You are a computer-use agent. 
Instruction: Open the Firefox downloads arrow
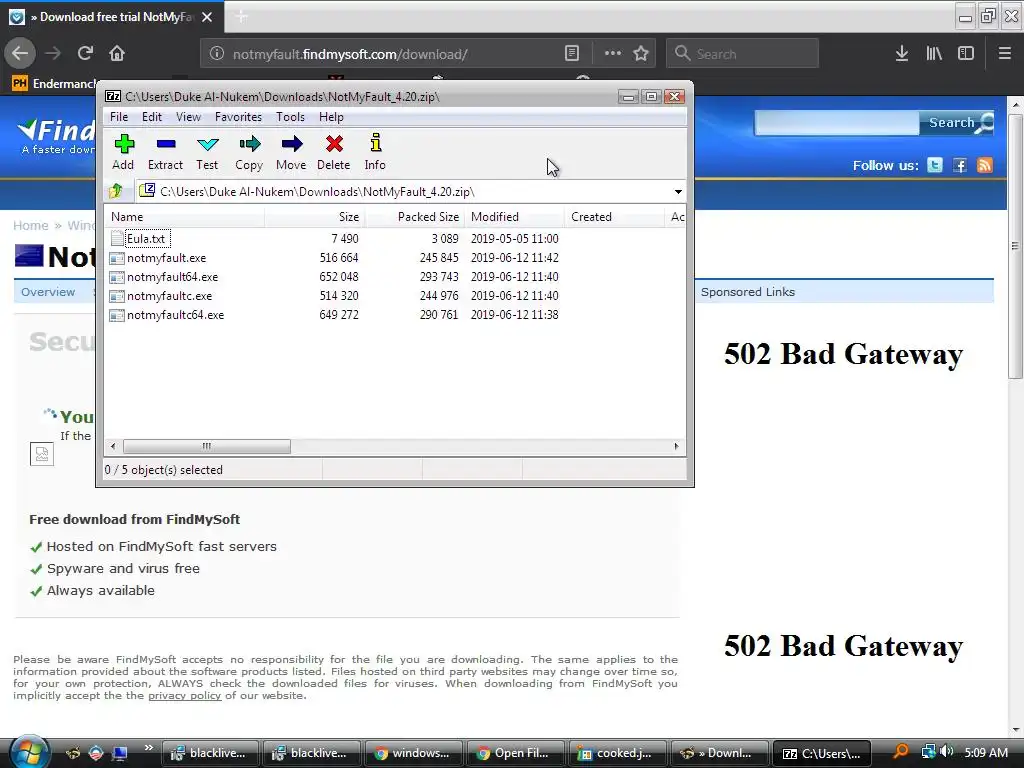902,53
